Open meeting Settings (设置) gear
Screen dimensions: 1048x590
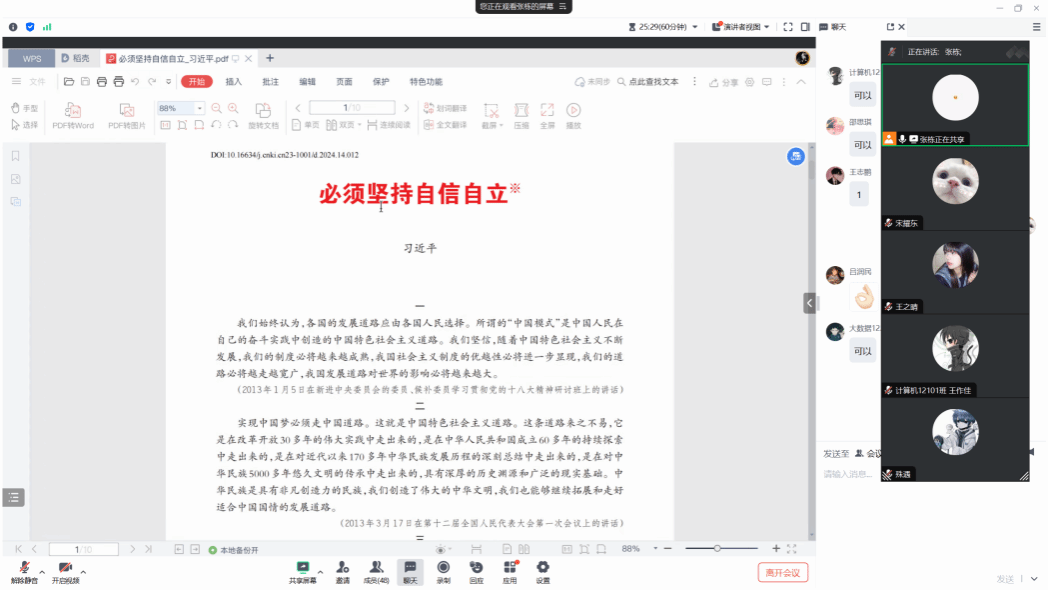[543, 568]
